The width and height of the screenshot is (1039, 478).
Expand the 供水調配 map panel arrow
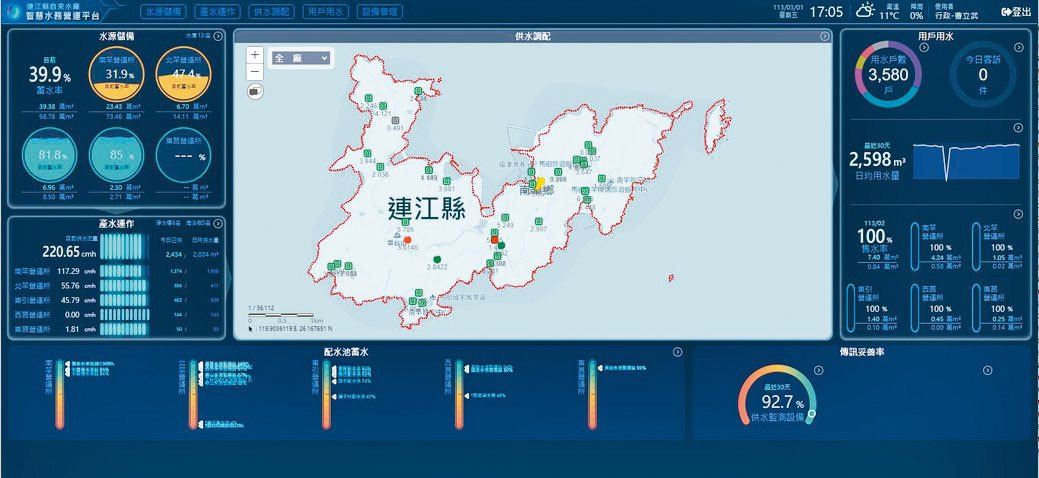click(824, 36)
